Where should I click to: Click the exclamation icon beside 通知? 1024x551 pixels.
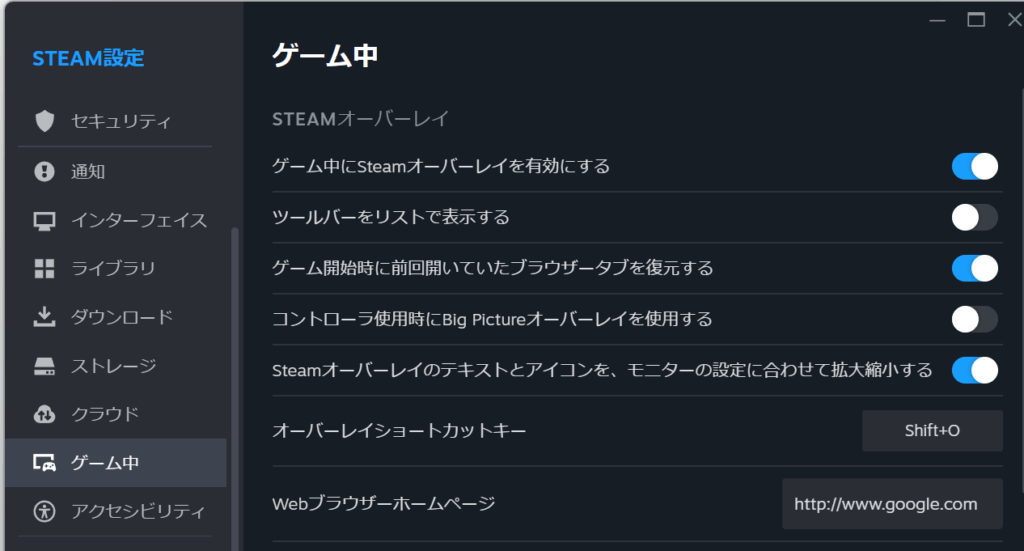[44, 171]
